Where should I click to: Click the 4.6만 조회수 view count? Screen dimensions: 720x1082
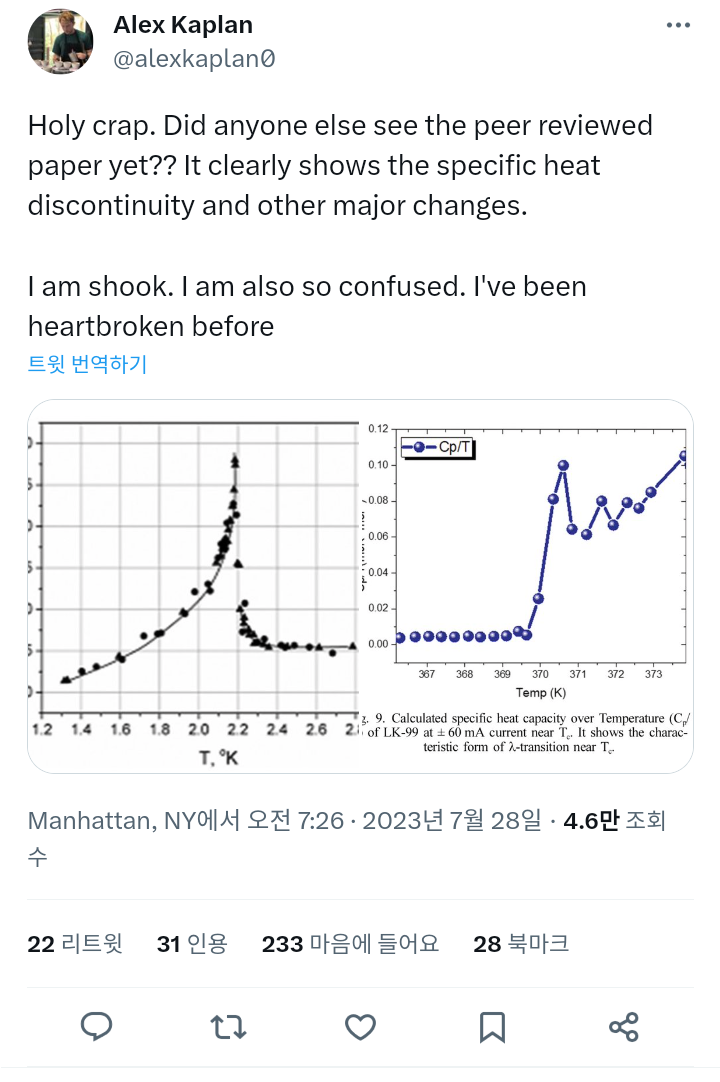pyautogui.click(x=612, y=822)
